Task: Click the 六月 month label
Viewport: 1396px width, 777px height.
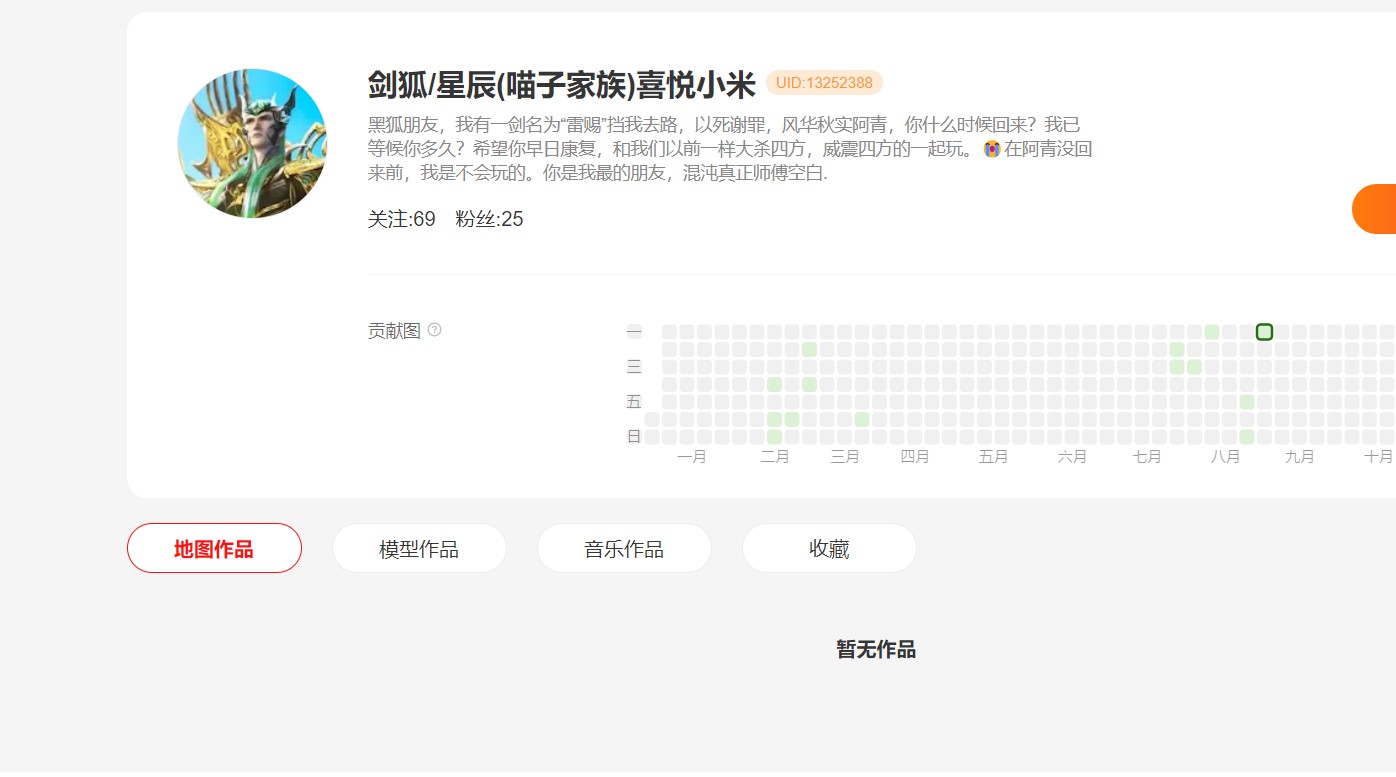Action: tap(1072, 457)
